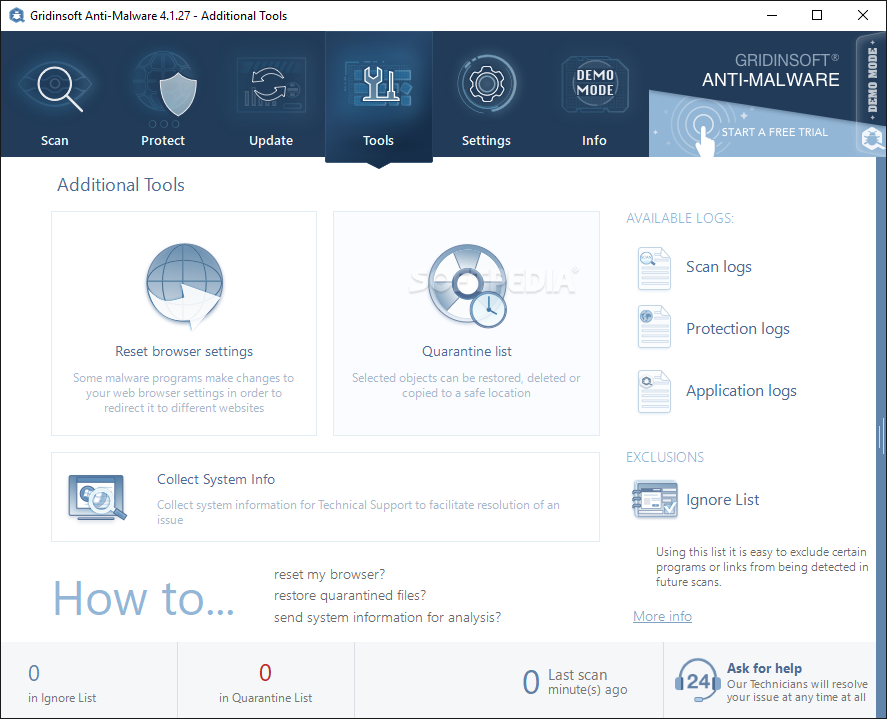The width and height of the screenshot is (887, 719).
Task: Click 'restore quarantined files?' how-to link
Action: [350, 596]
